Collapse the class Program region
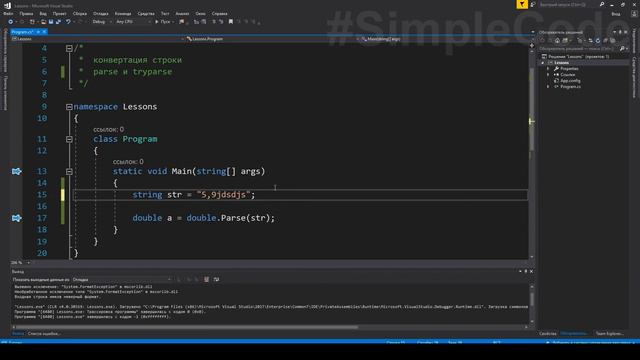640x360 pixels. pos(69,139)
